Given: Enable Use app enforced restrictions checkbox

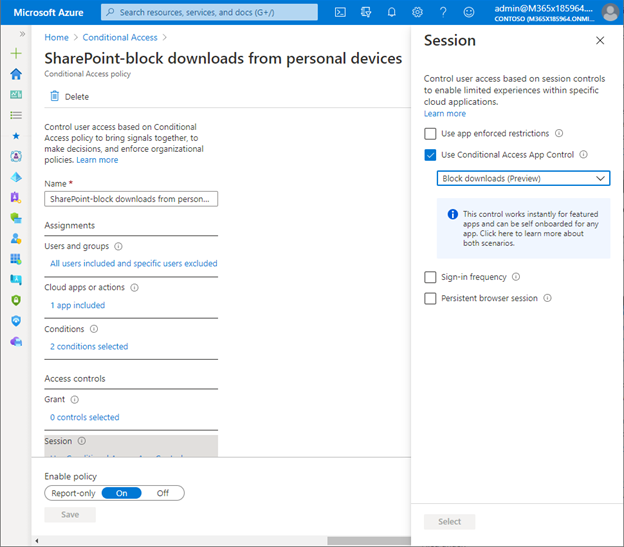Looking at the screenshot, I should (x=430, y=134).
